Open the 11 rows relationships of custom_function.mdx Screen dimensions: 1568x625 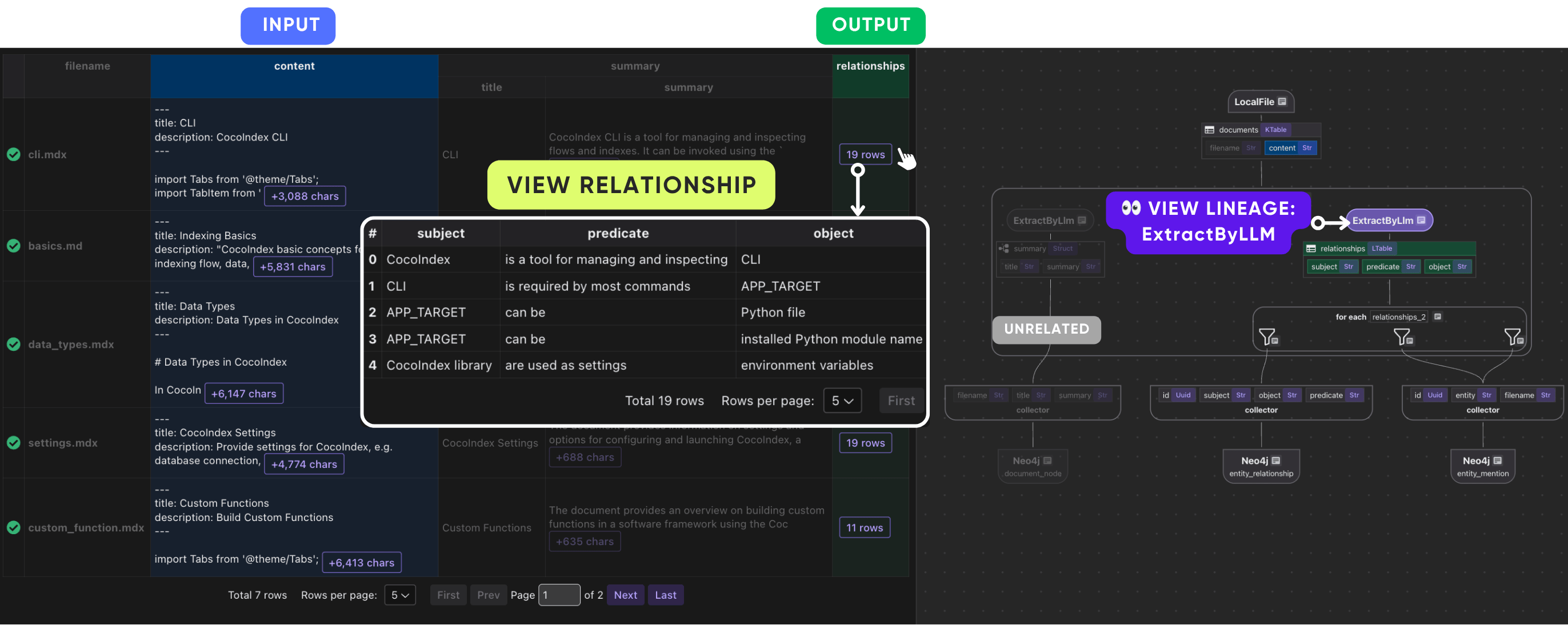point(865,528)
